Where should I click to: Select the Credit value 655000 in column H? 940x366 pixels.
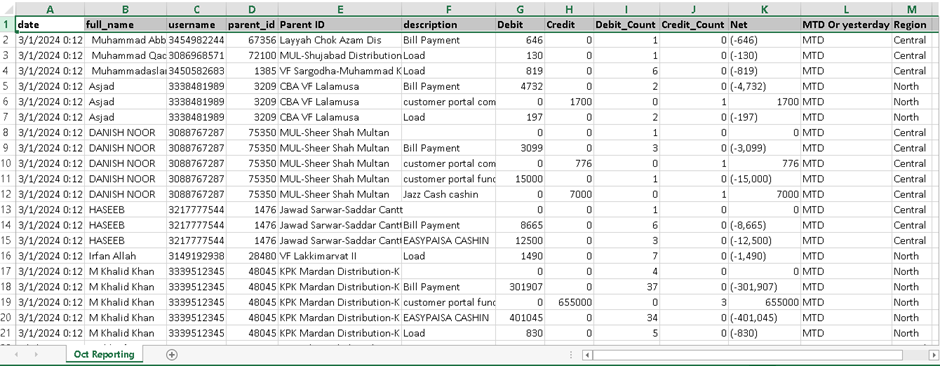pos(569,303)
